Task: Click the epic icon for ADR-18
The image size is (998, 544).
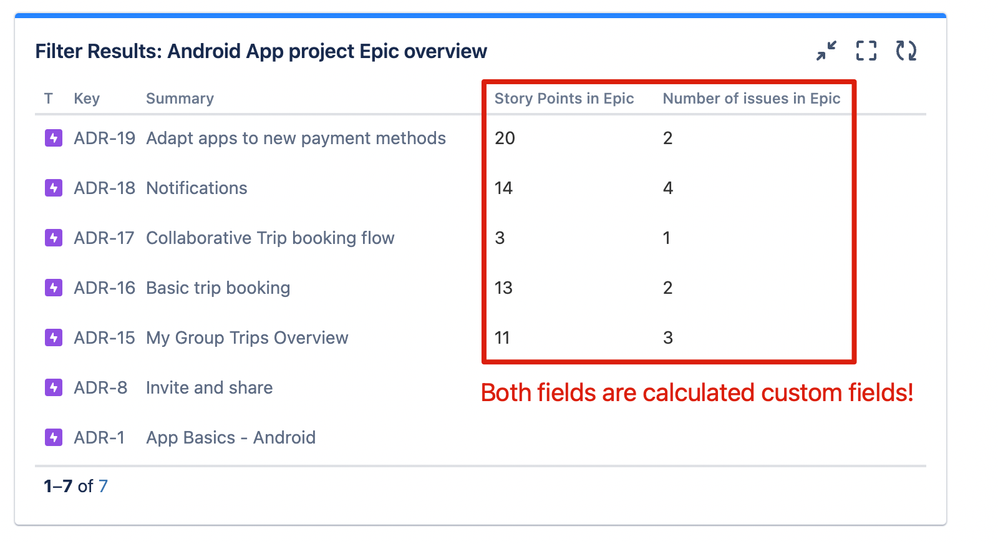Action: tap(53, 188)
